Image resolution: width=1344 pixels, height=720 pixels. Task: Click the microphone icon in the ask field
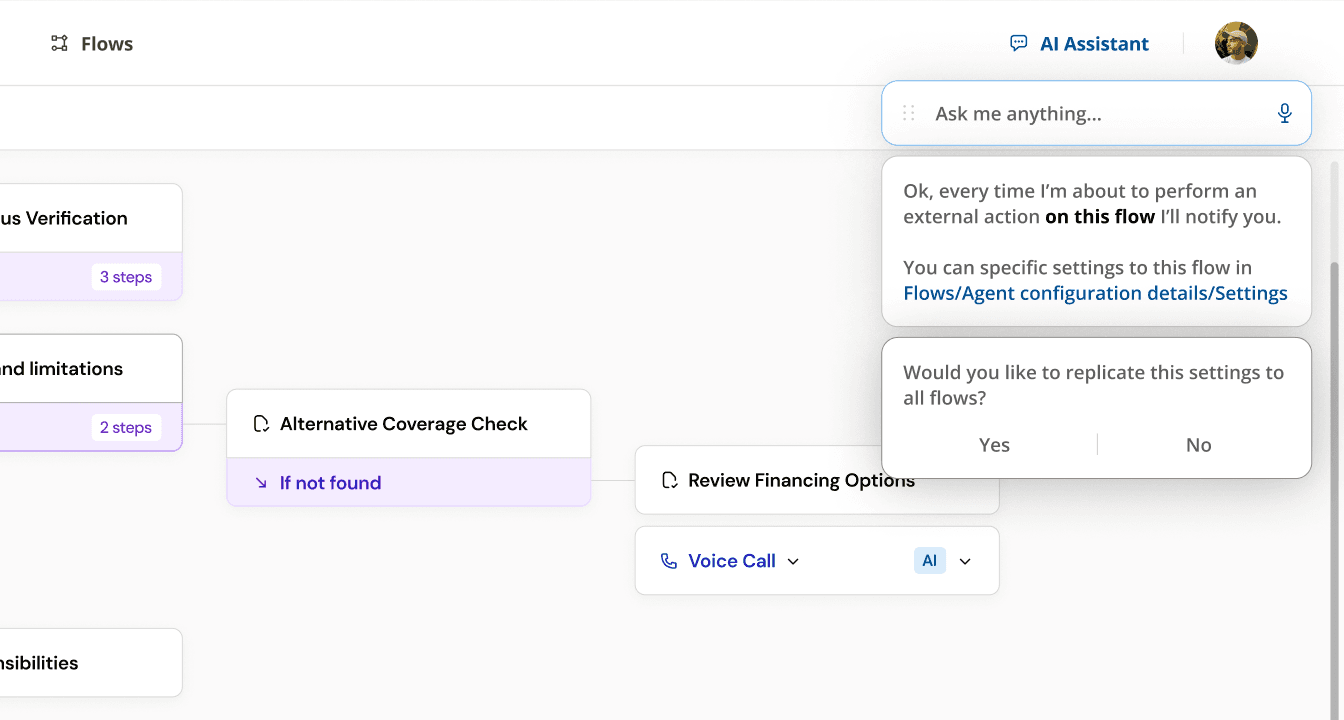[1285, 114]
